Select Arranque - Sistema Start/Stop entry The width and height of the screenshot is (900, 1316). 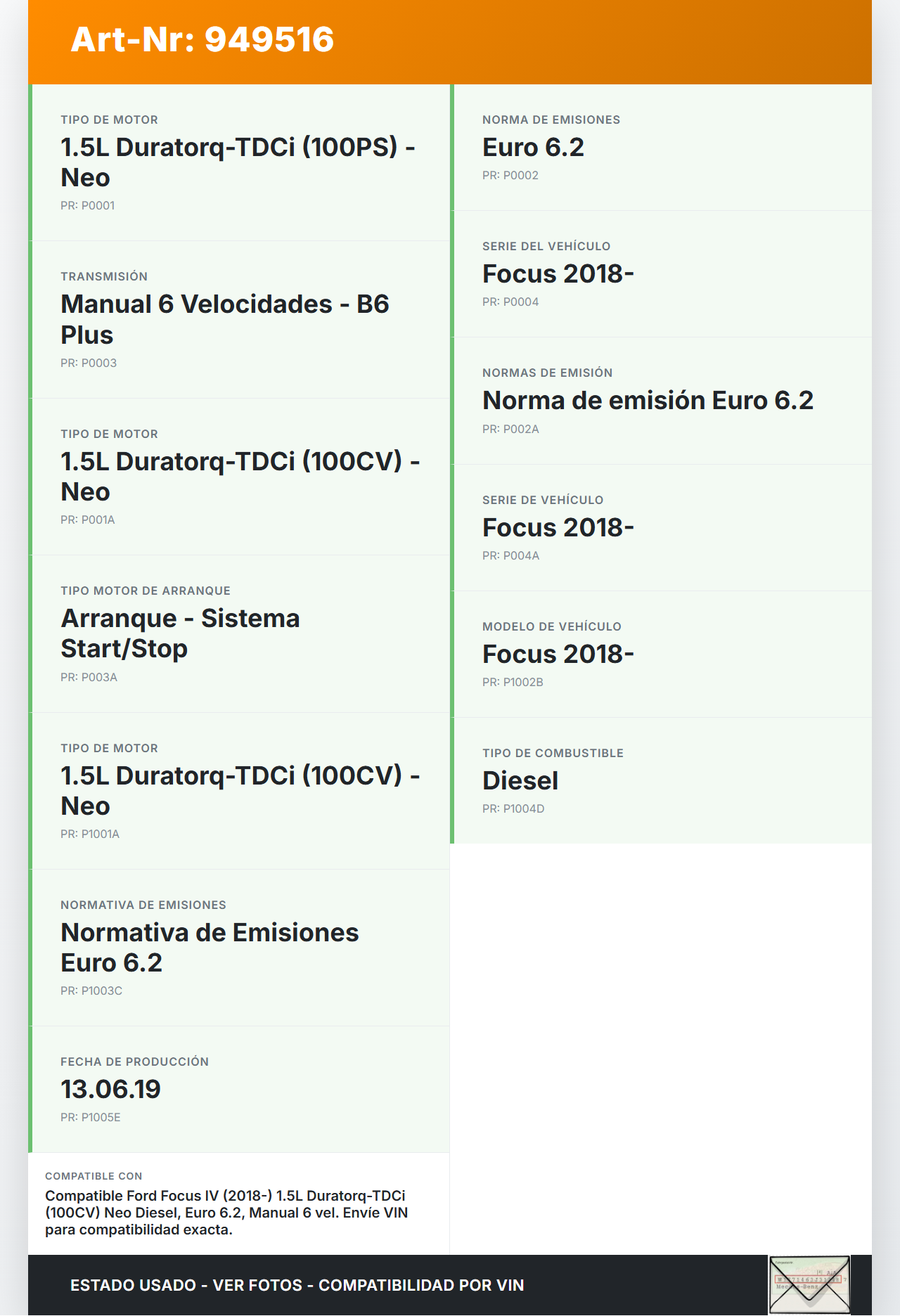click(180, 633)
